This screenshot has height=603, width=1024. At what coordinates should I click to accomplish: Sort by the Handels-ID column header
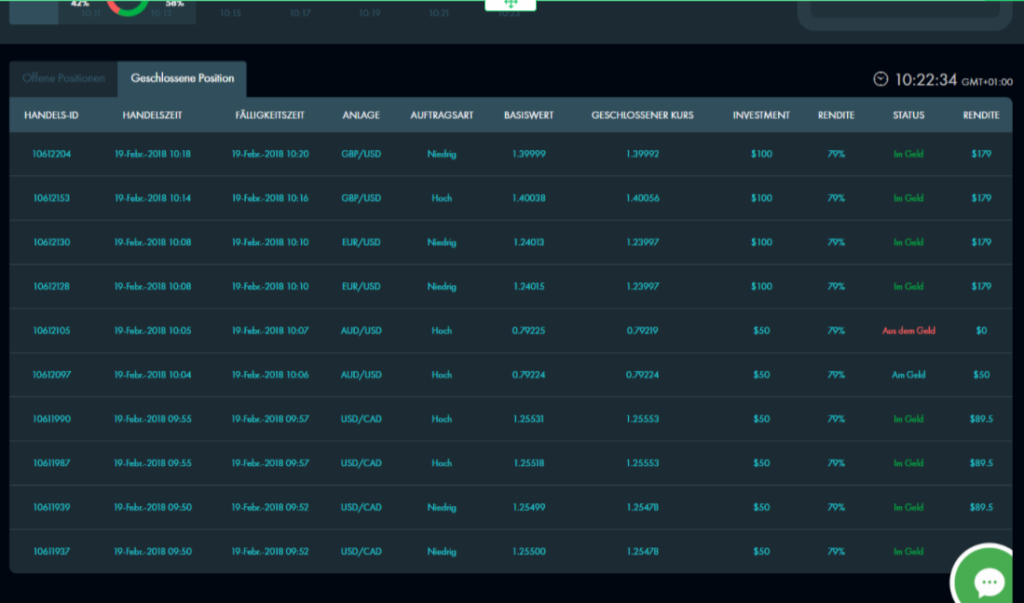pos(51,115)
